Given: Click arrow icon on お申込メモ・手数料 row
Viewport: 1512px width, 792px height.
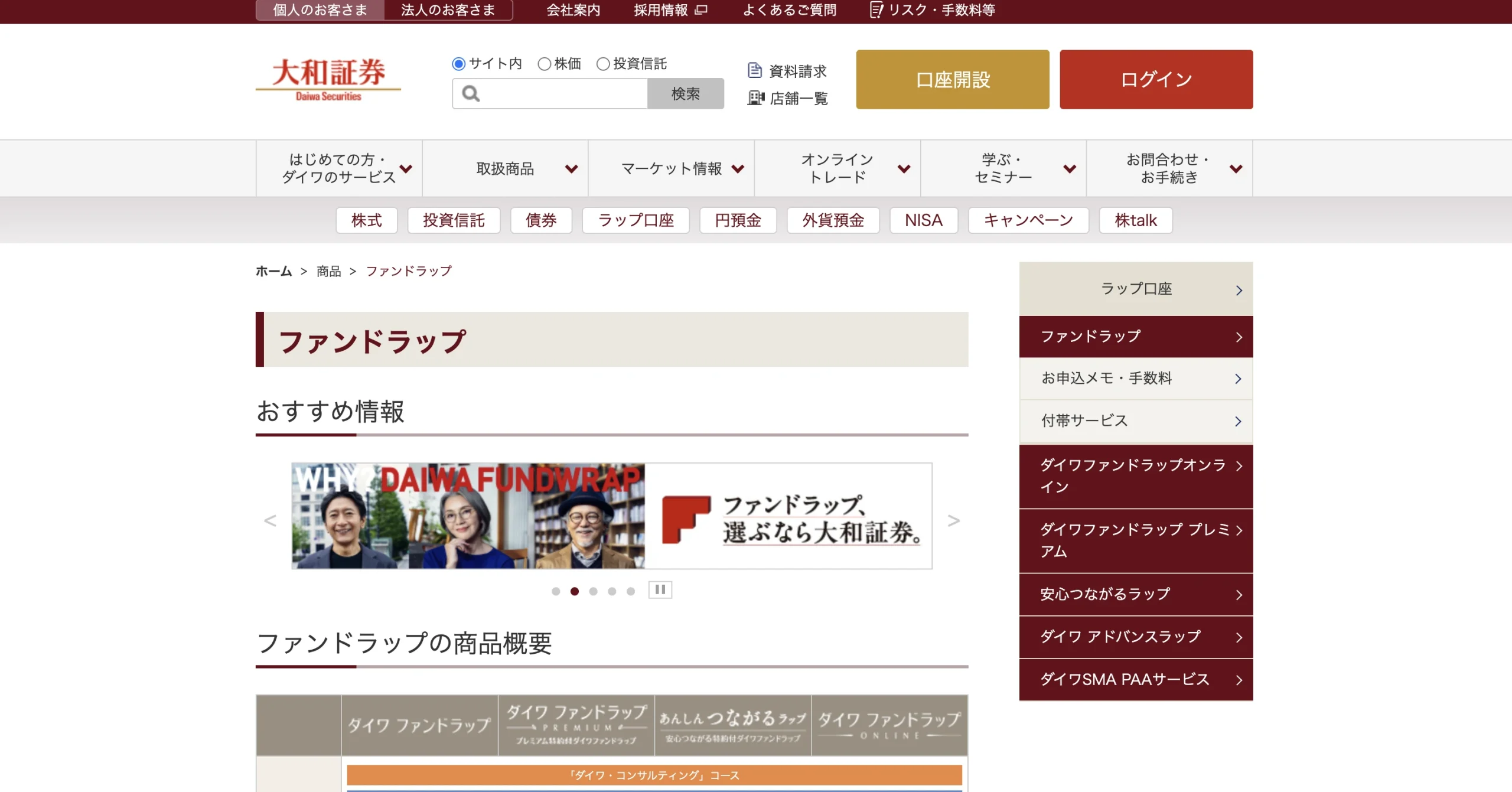Looking at the screenshot, I should click(1239, 379).
